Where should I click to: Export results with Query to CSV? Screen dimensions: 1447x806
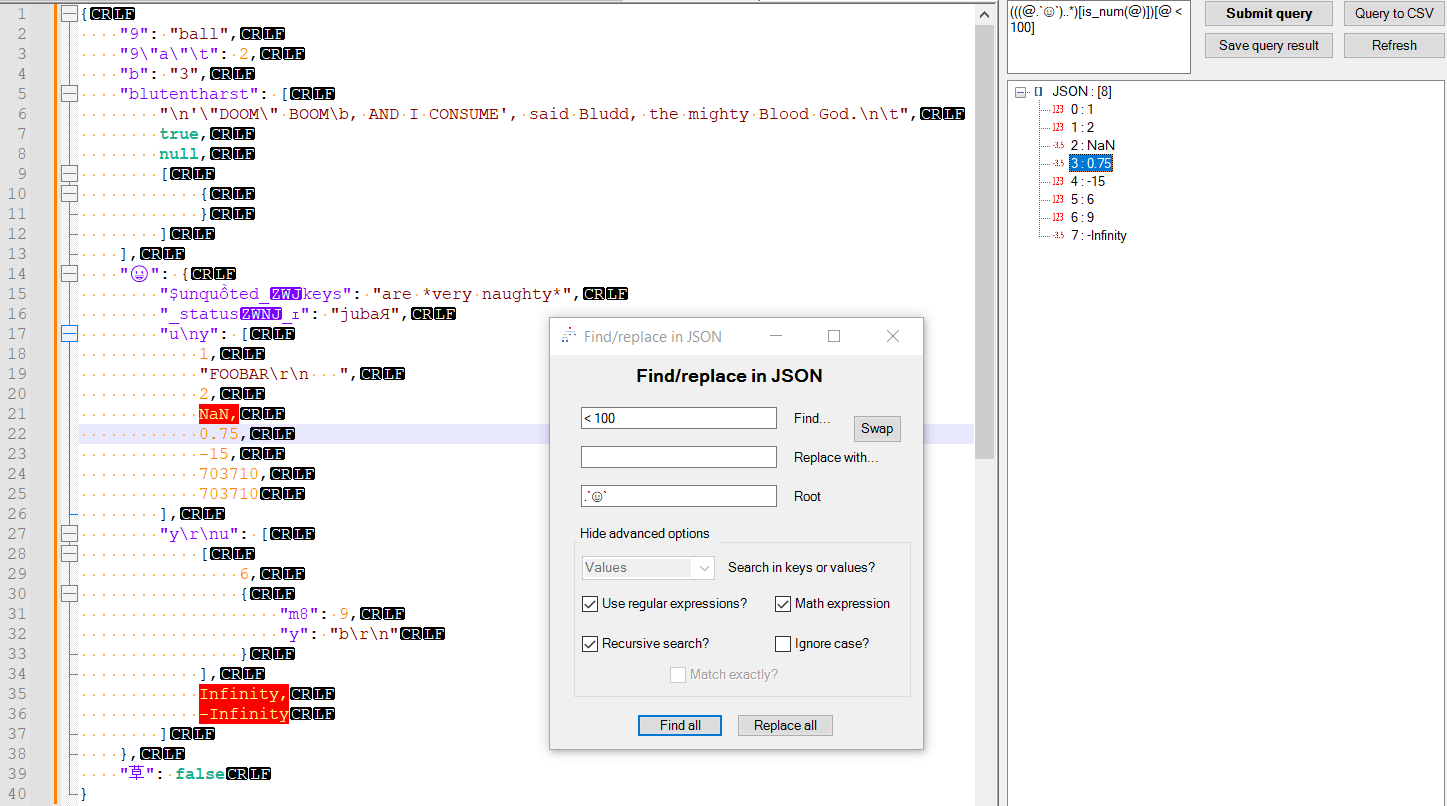click(1394, 13)
